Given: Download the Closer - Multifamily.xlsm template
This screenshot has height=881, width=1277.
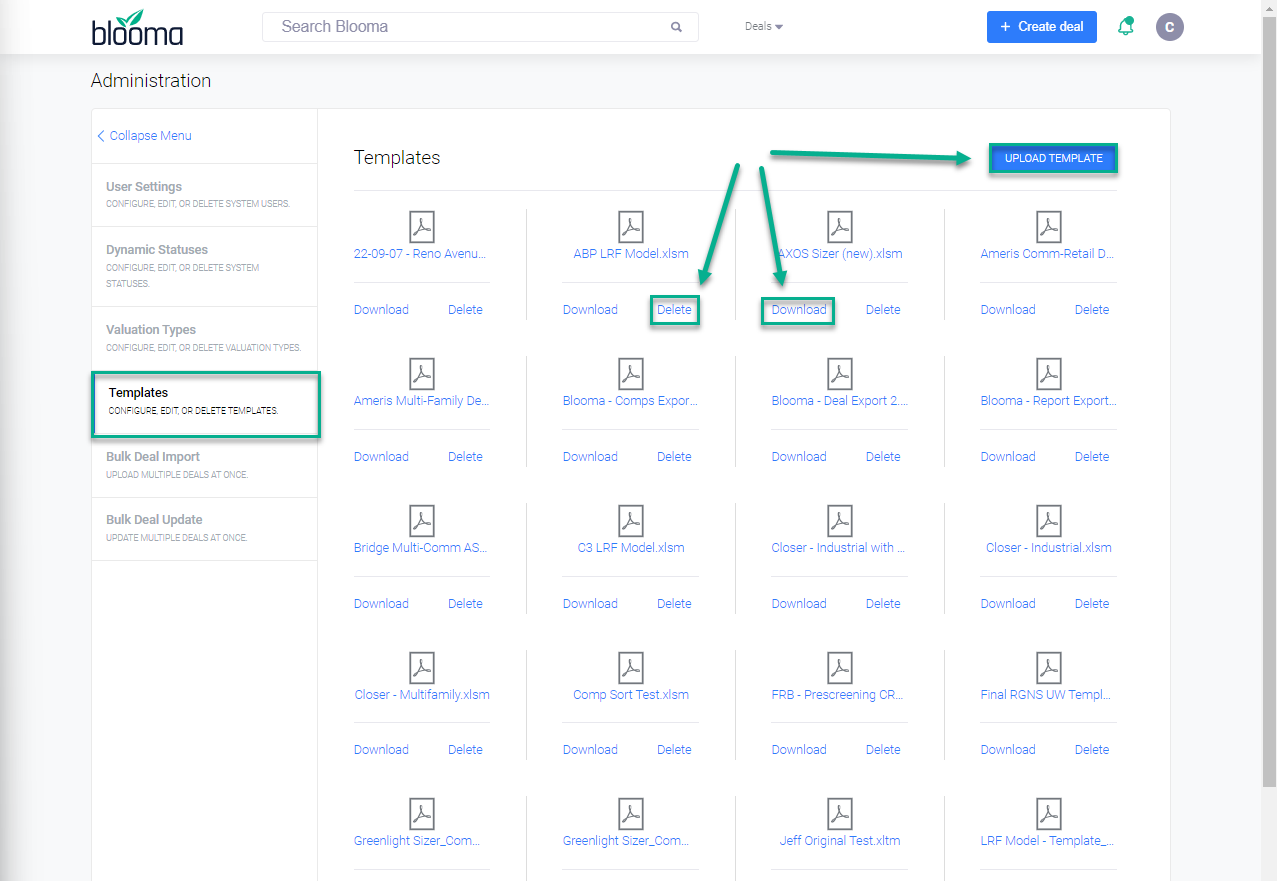Looking at the screenshot, I should click(x=381, y=750).
